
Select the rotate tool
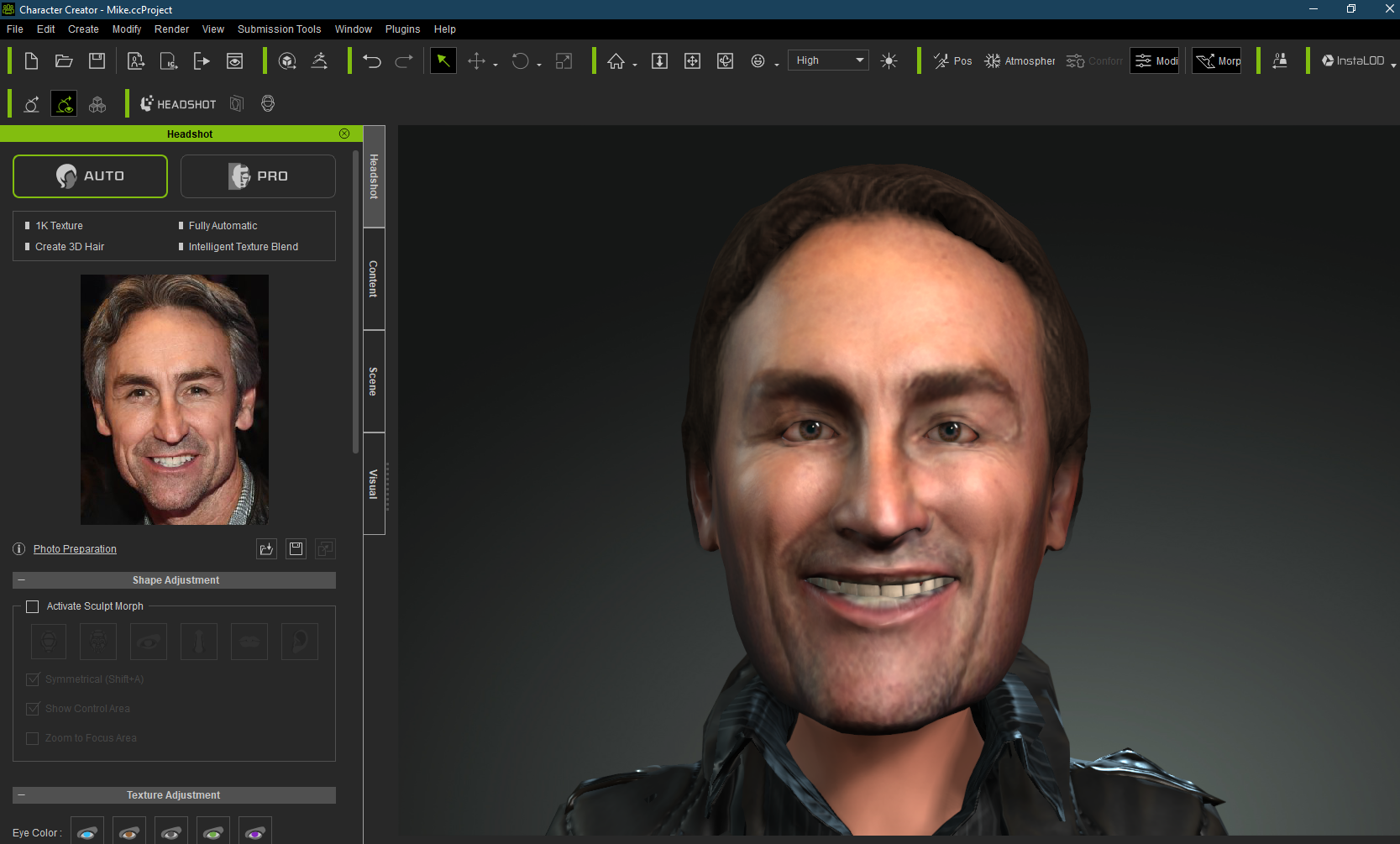tap(521, 61)
